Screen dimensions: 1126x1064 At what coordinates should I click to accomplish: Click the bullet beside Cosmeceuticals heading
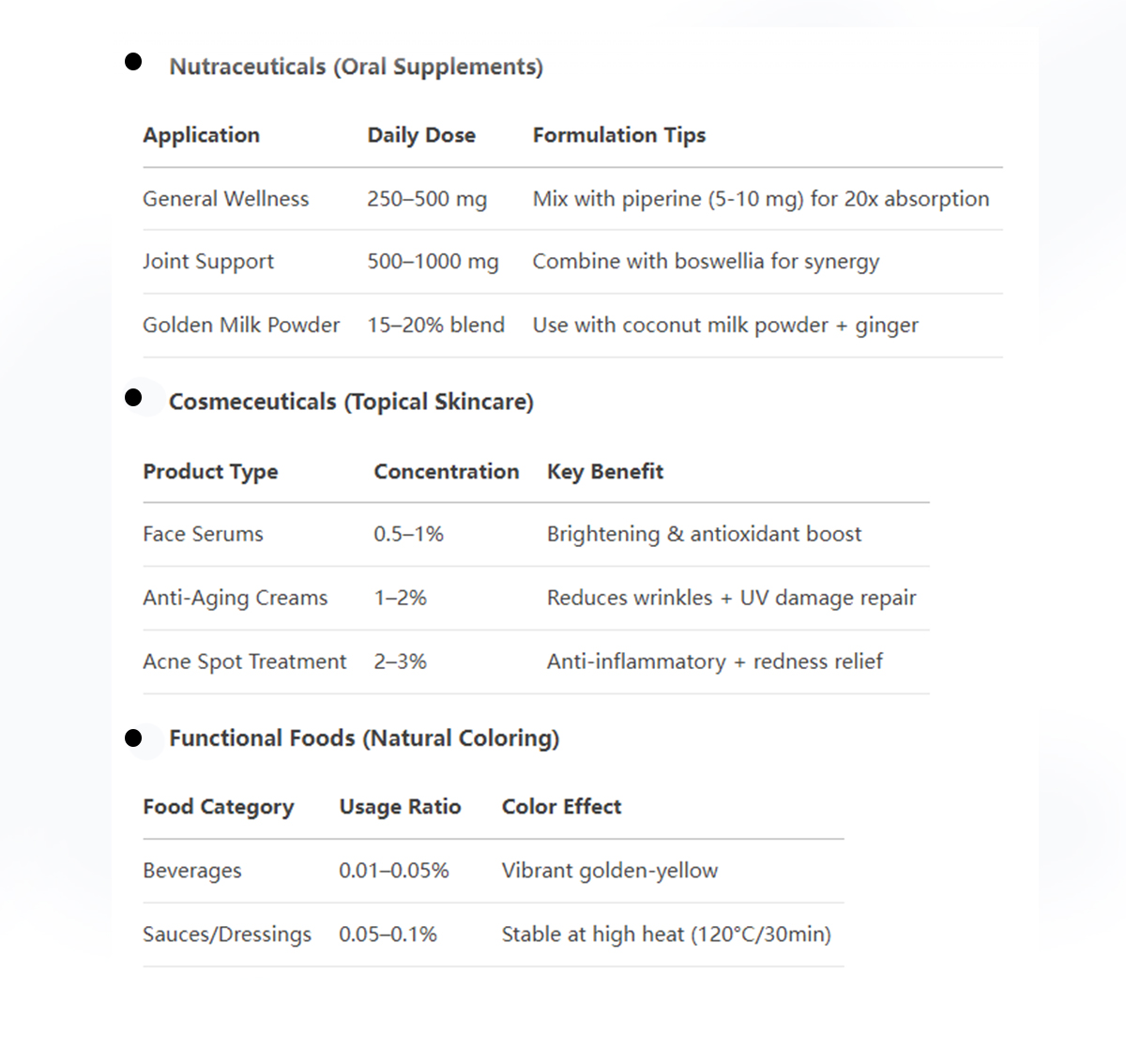pyautogui.click(x=133, y=398)
